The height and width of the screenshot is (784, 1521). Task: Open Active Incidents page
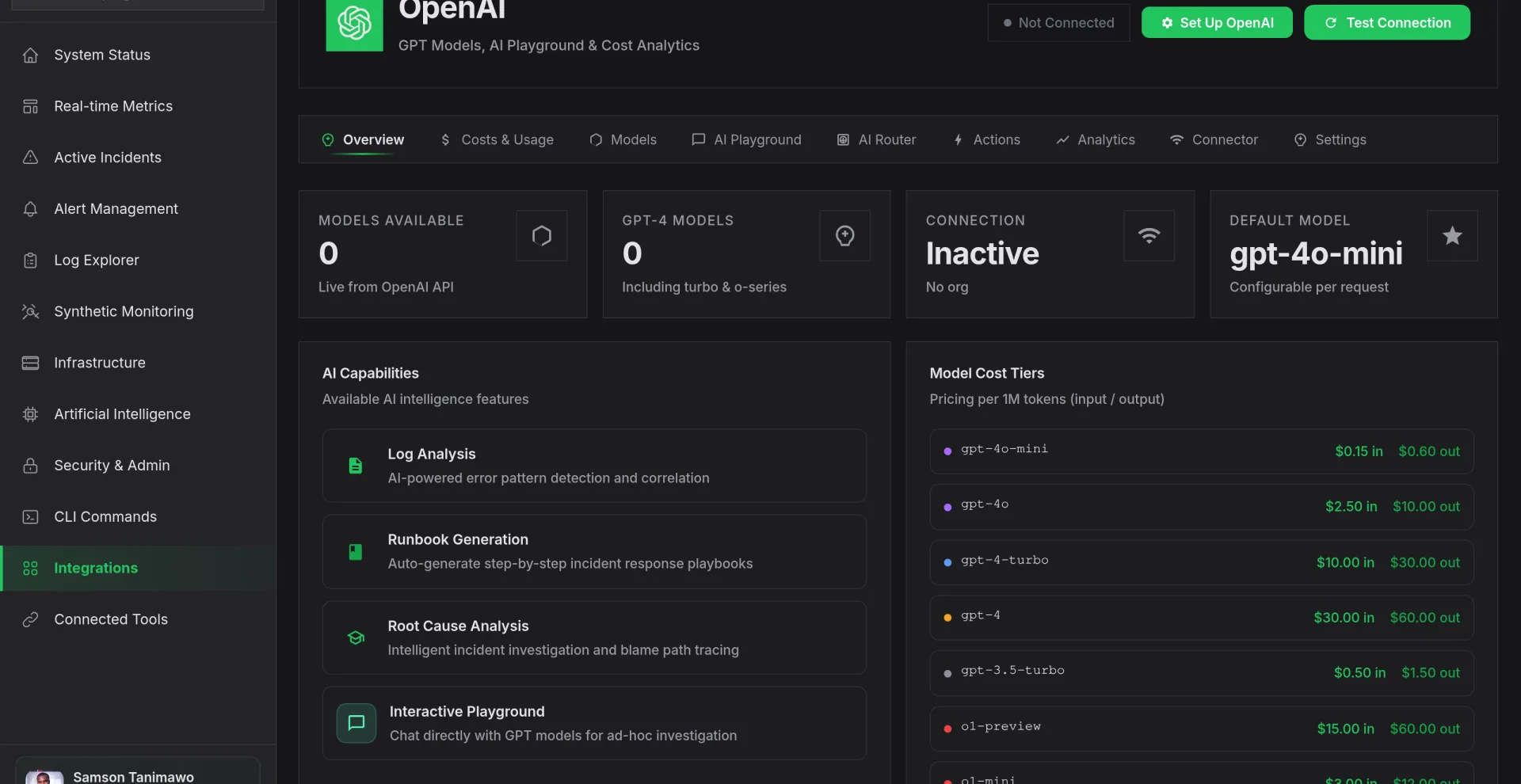click(138, 158)
